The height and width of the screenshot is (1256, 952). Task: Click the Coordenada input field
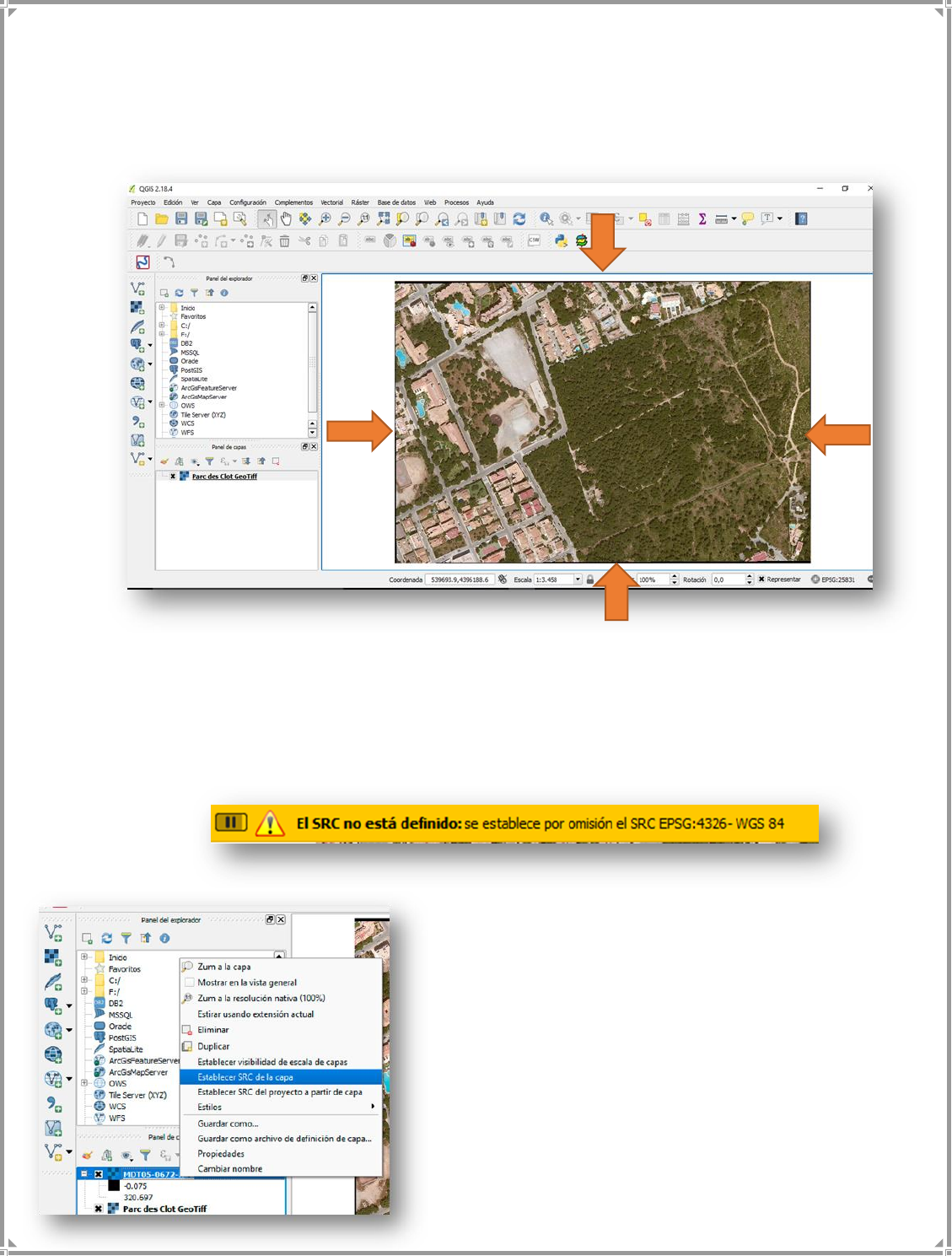460,579
